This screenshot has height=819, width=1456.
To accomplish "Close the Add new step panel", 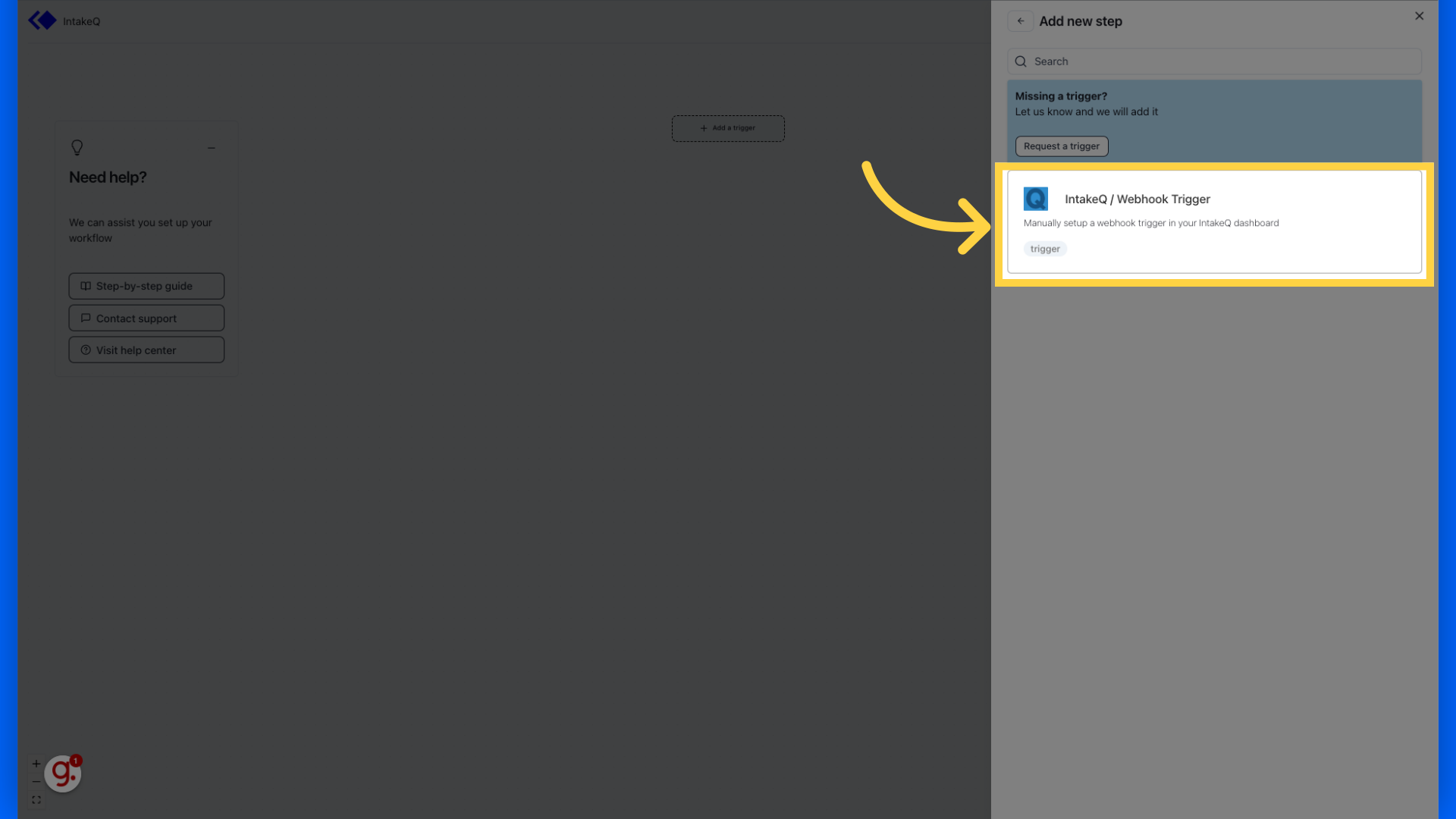I will click(1419, 15).
